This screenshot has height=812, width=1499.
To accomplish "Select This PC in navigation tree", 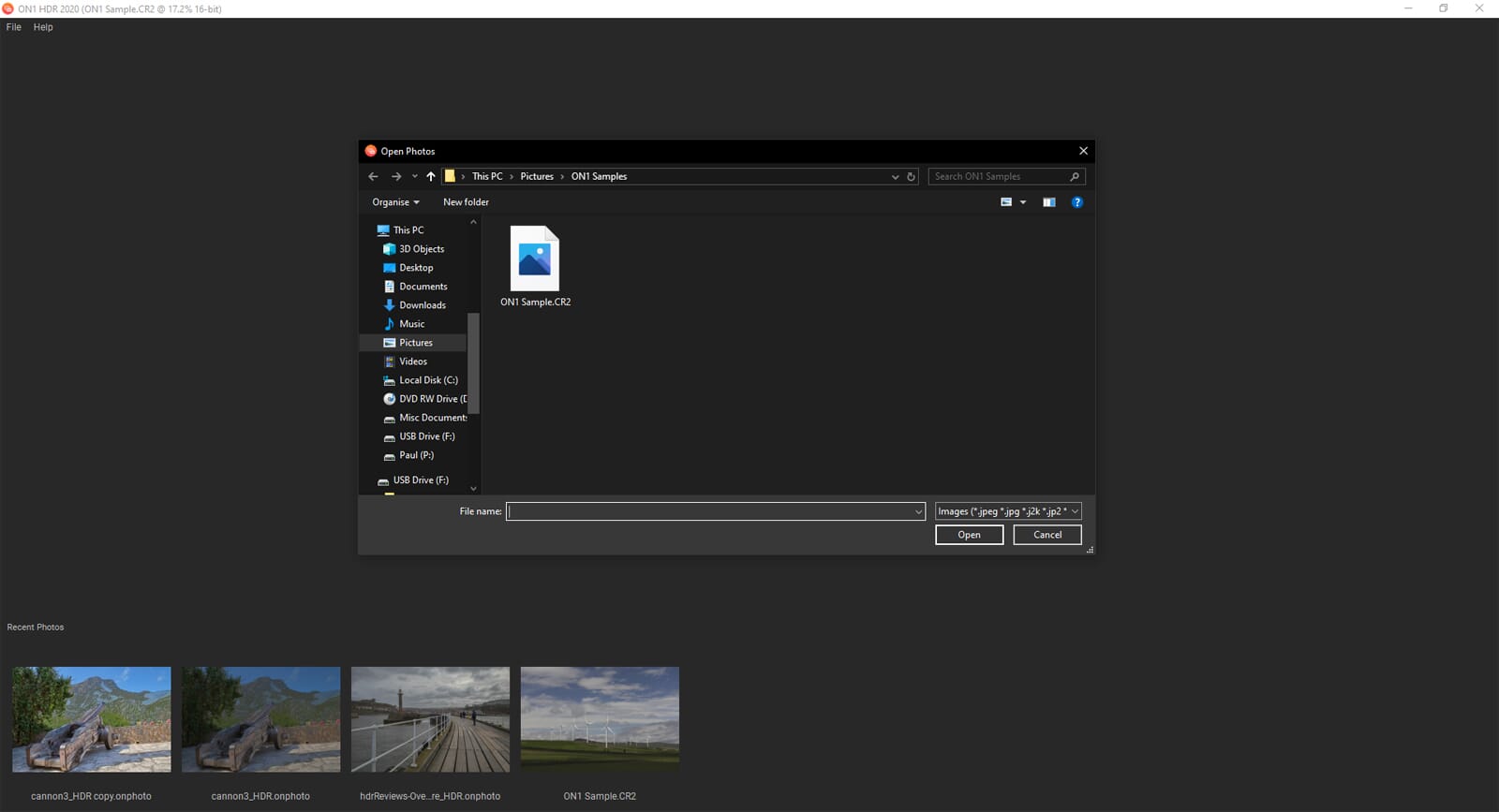I will 408,229.
